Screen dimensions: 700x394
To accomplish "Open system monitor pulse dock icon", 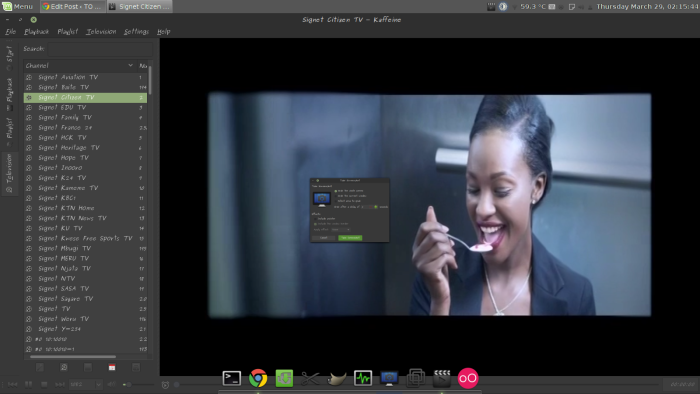I will pos(363,378).
